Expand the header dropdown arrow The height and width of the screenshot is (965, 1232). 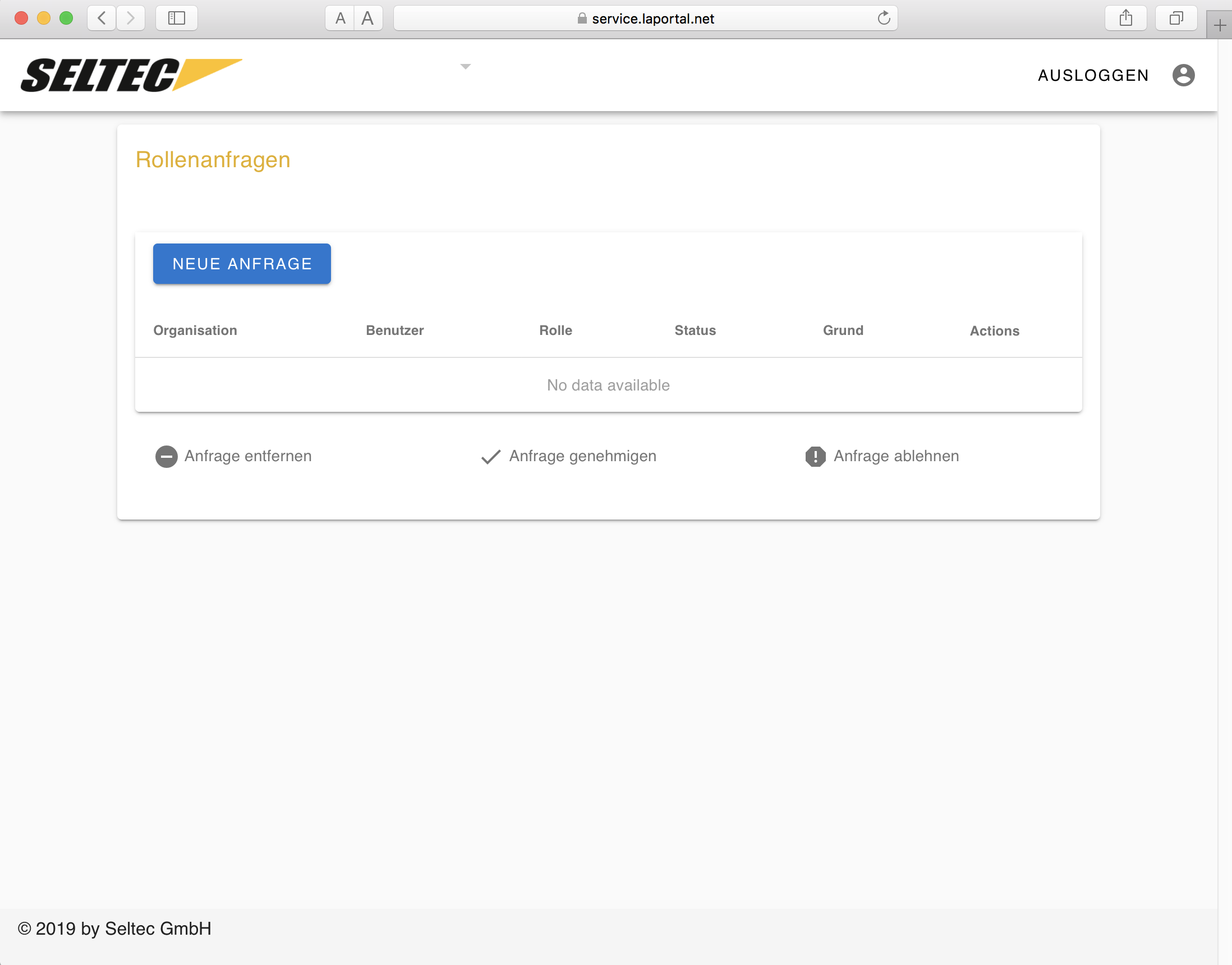pos(466,67)
